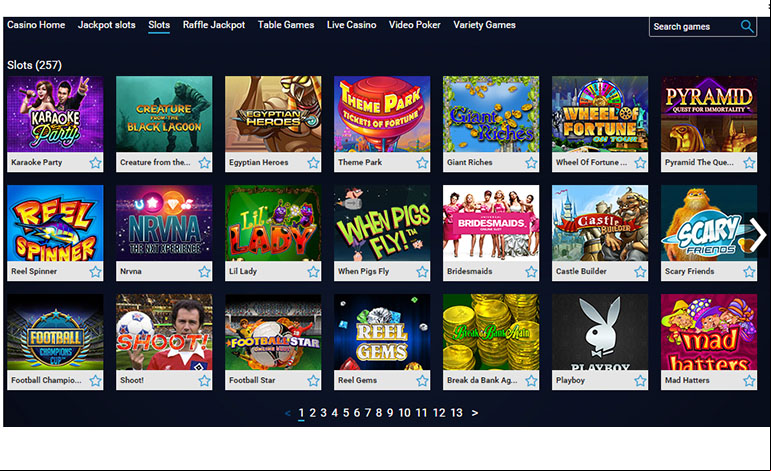The image size is (771, 471).
Task: Click the search magnifier icon
Action: (x=747, y=26)
